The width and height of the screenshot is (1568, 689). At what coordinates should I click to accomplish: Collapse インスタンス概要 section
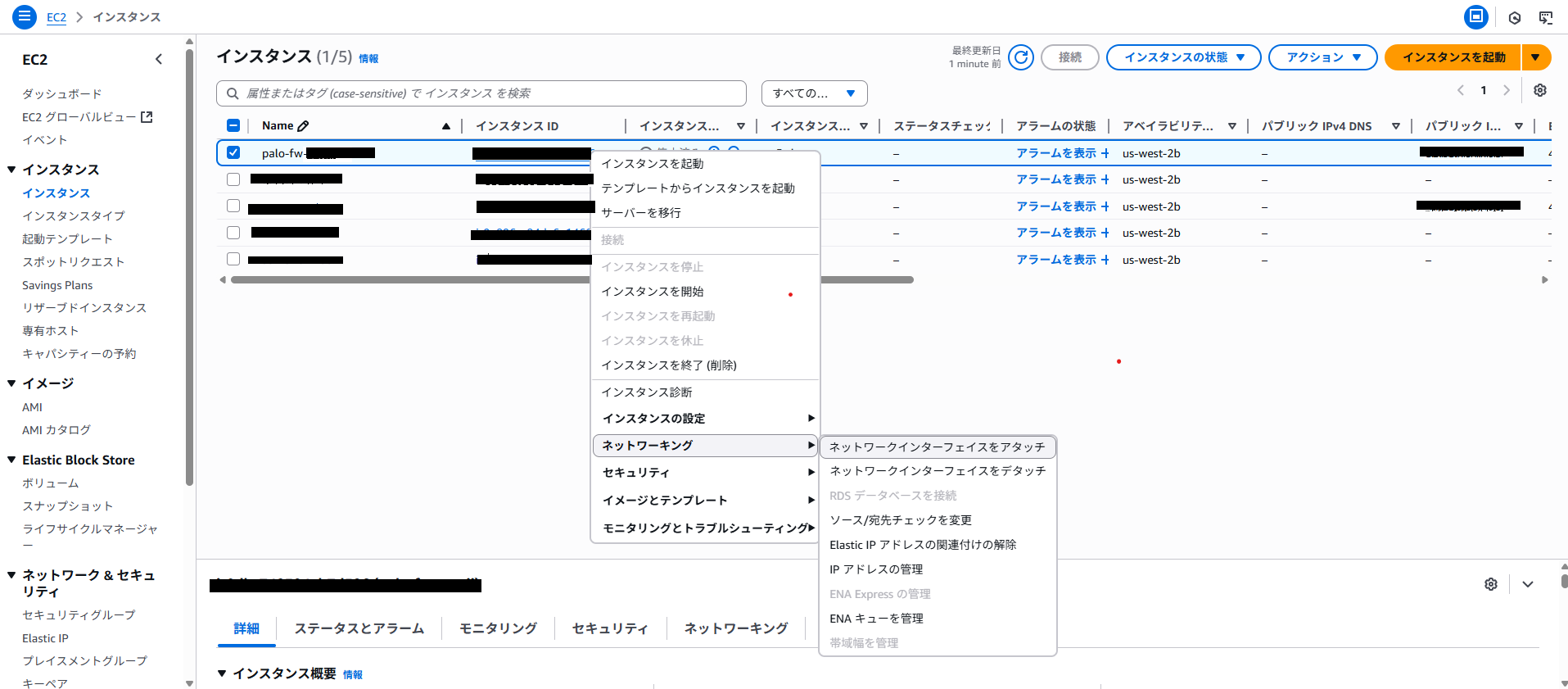click(221, 673)
